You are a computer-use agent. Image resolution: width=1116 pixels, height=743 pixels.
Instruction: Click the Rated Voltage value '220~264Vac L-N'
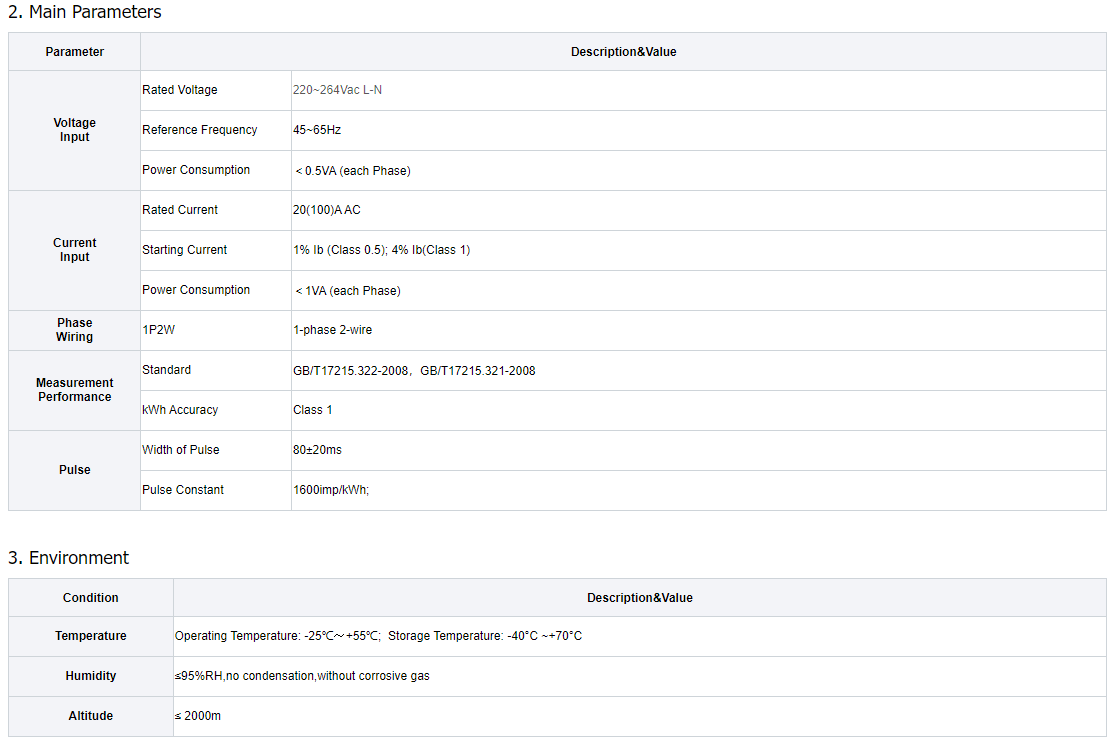(x=337, y=90)
